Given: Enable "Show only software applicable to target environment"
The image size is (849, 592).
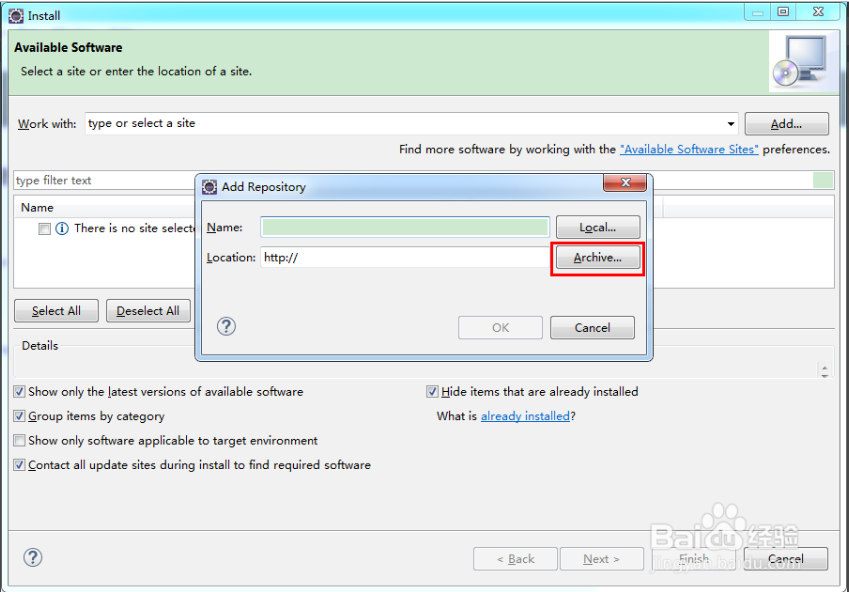Looking at the screenshot, I should tap(18, 439).
